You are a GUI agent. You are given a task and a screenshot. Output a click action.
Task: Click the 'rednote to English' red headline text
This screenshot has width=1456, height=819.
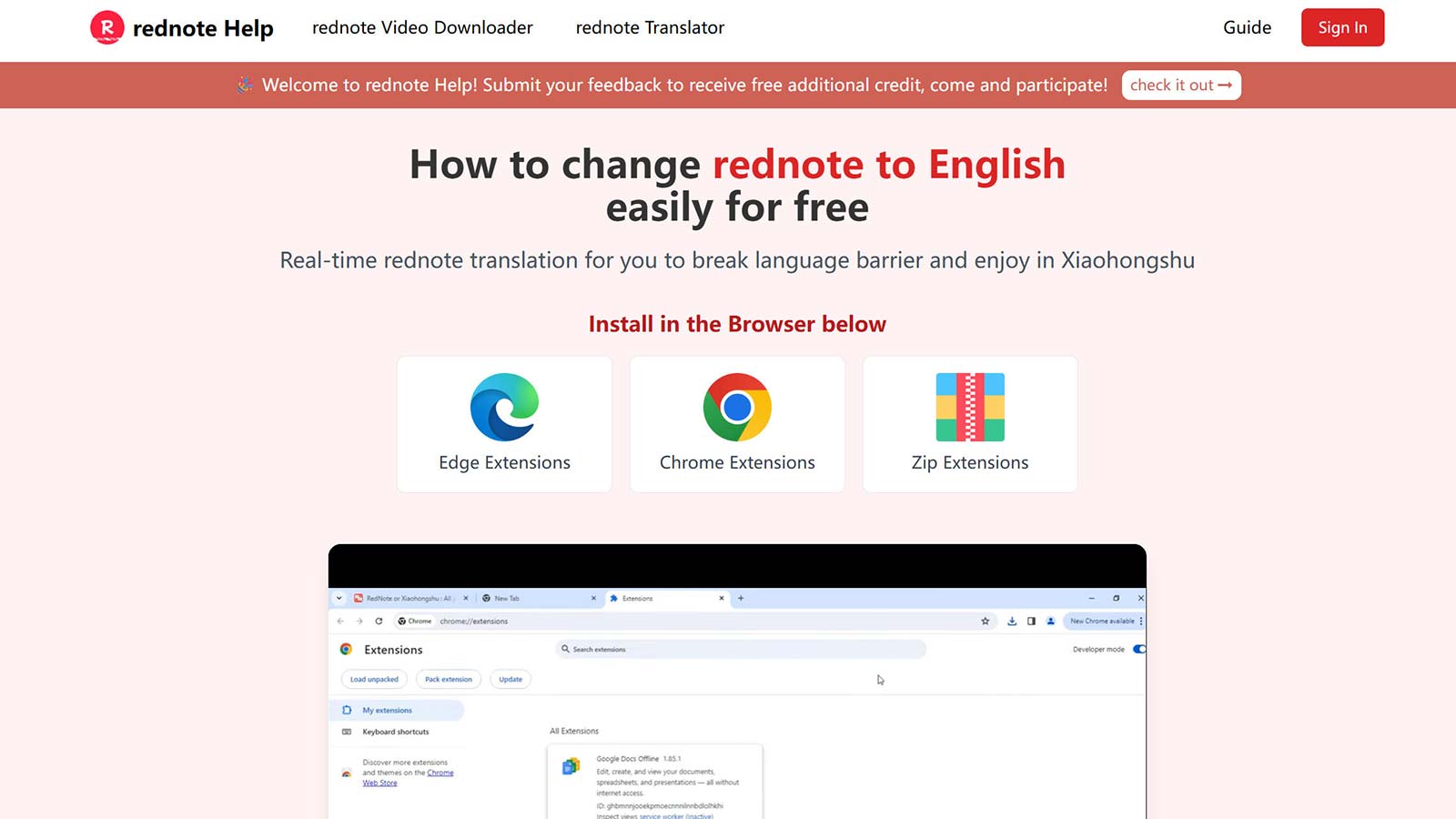point(889,165)
